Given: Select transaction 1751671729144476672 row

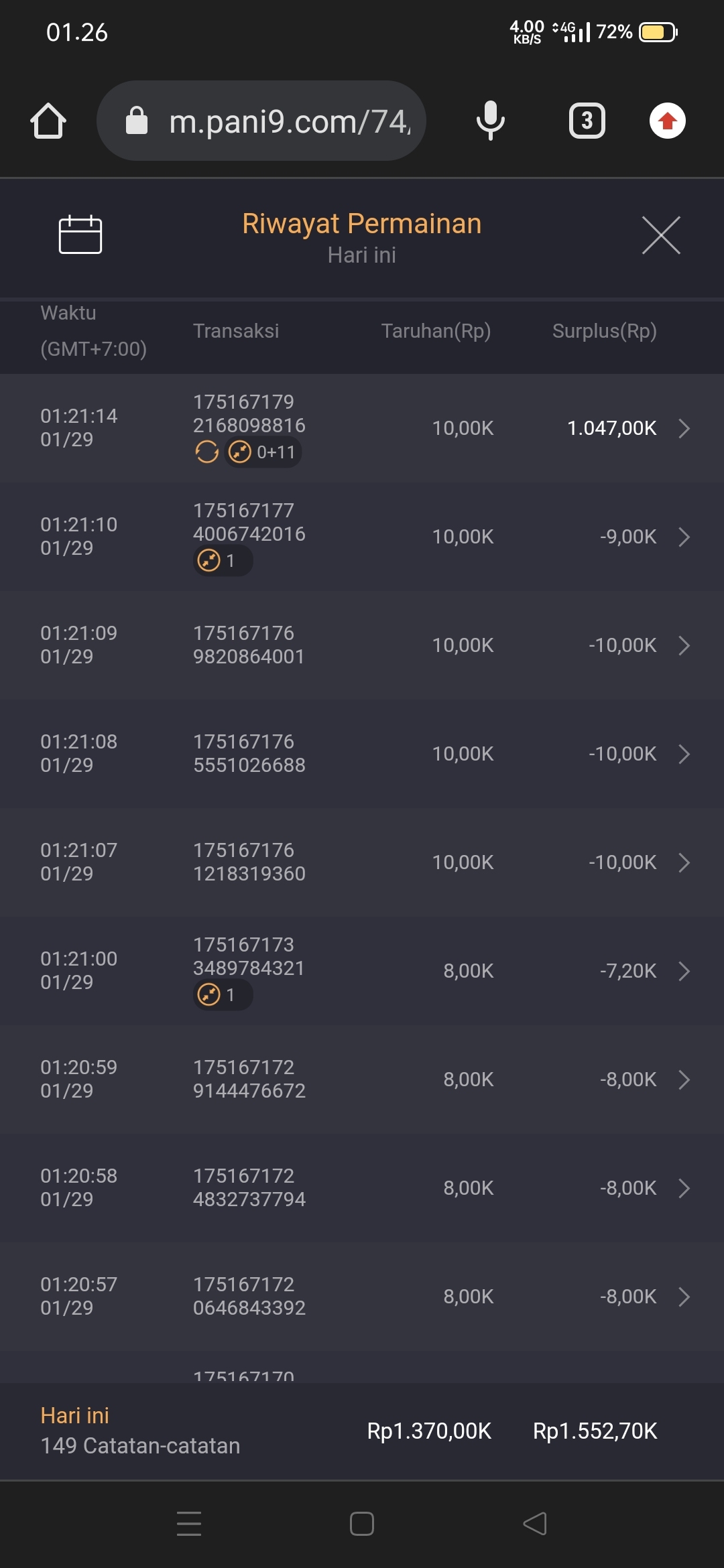Looking at the screenshot, I should (362, 1080).
